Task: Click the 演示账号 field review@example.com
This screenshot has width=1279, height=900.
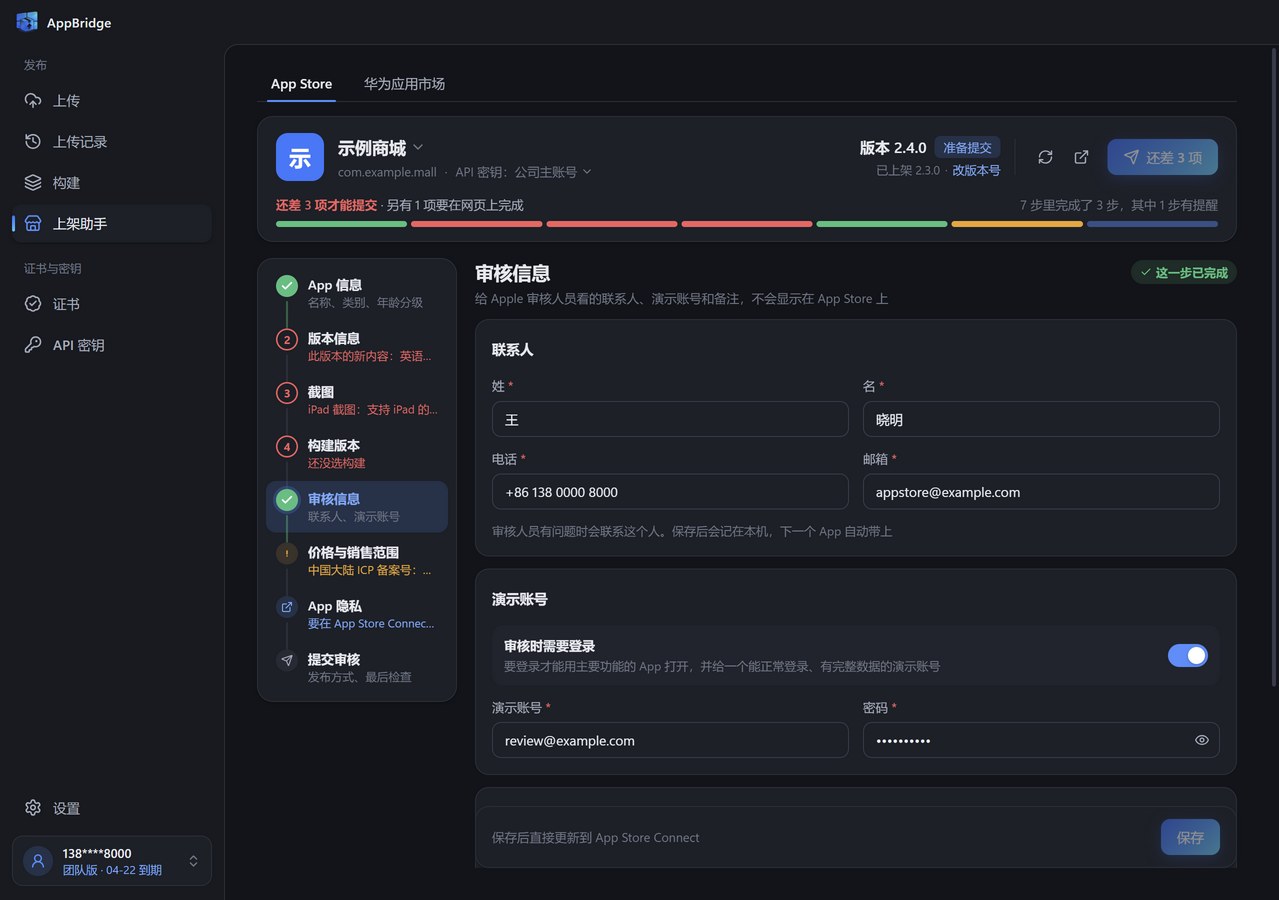Action: click(670, 740)
